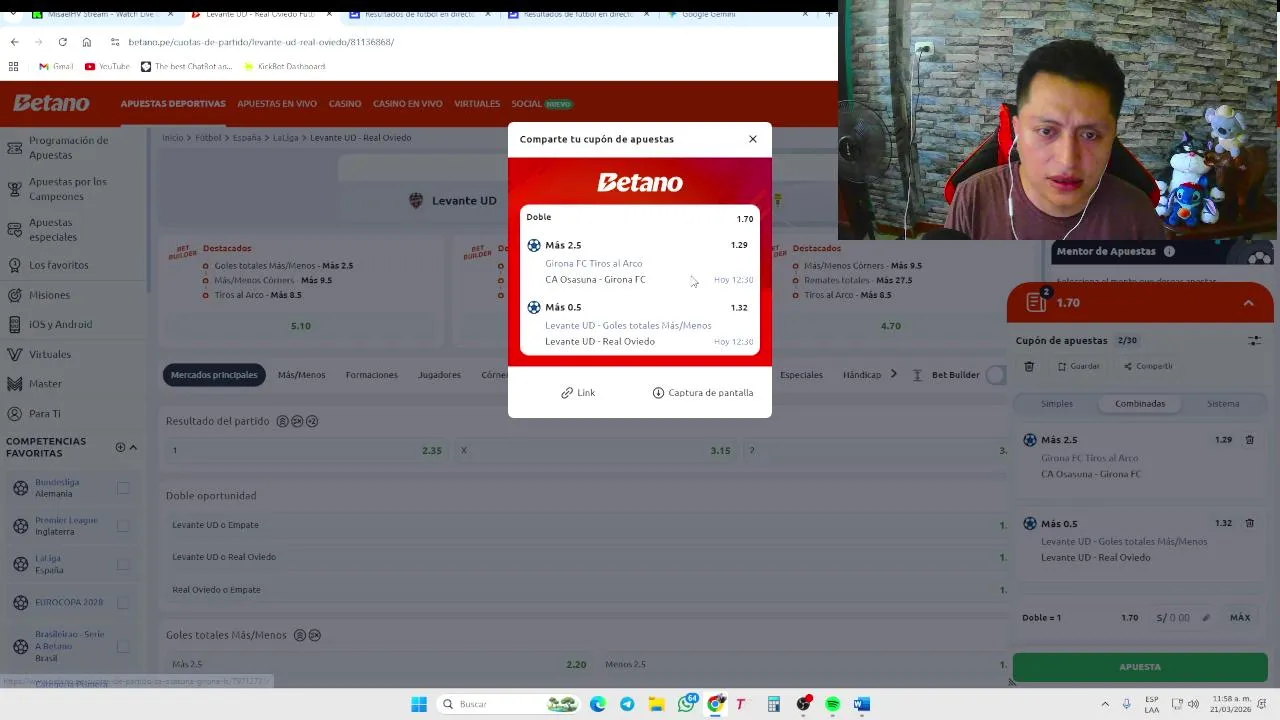Screen dimensions: 1280x720
Task: Click the Betano logo in header
Action: [x=51, y=103]
